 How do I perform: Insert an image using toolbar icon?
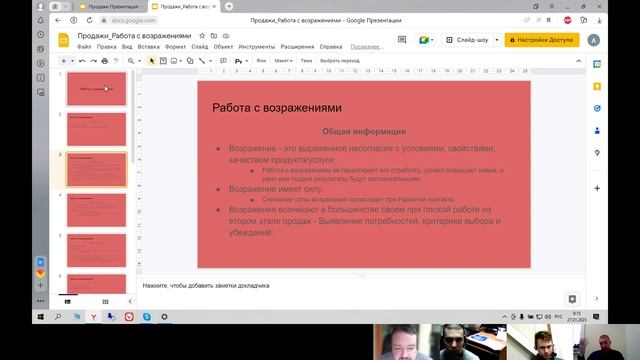click(174, 61)
